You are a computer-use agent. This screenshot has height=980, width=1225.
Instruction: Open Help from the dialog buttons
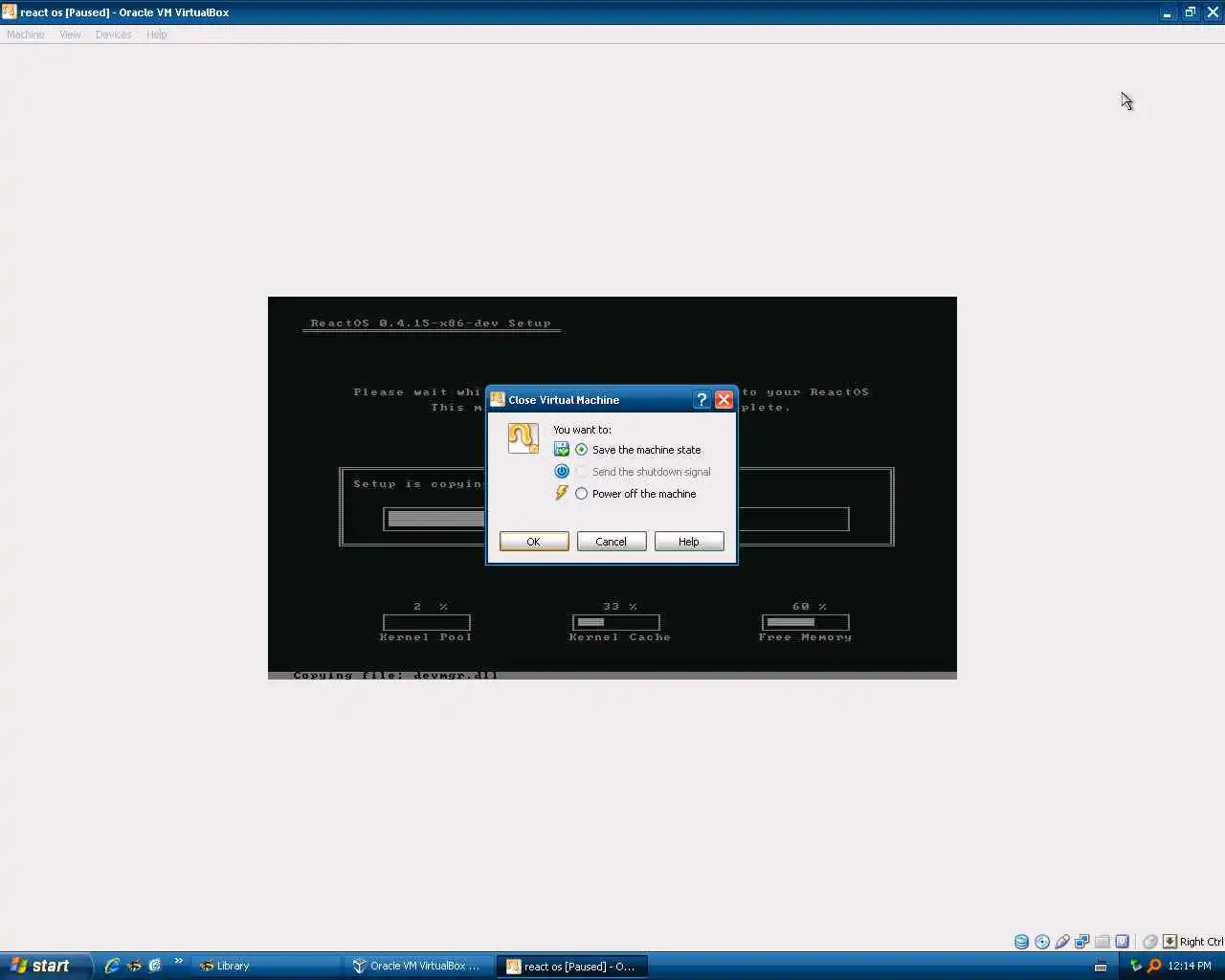pyautogui.click(x=689, y=542)
